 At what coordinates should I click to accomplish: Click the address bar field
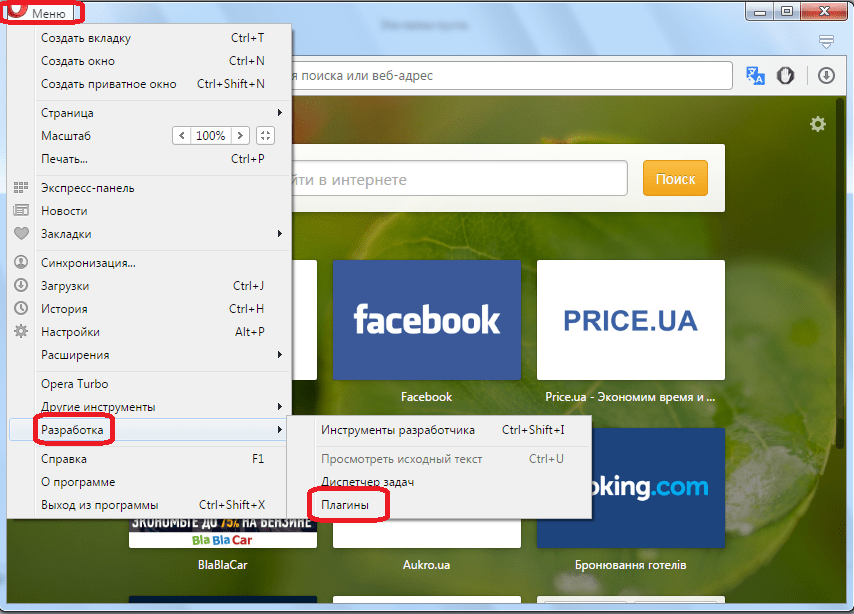pos(510,76)
